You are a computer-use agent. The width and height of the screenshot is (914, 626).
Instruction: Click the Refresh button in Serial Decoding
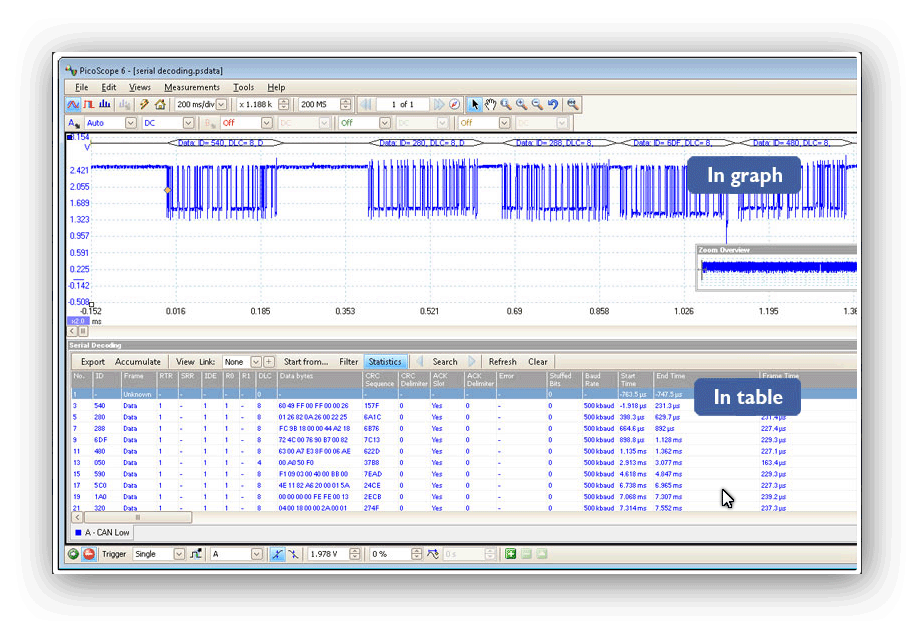(502, 362)
